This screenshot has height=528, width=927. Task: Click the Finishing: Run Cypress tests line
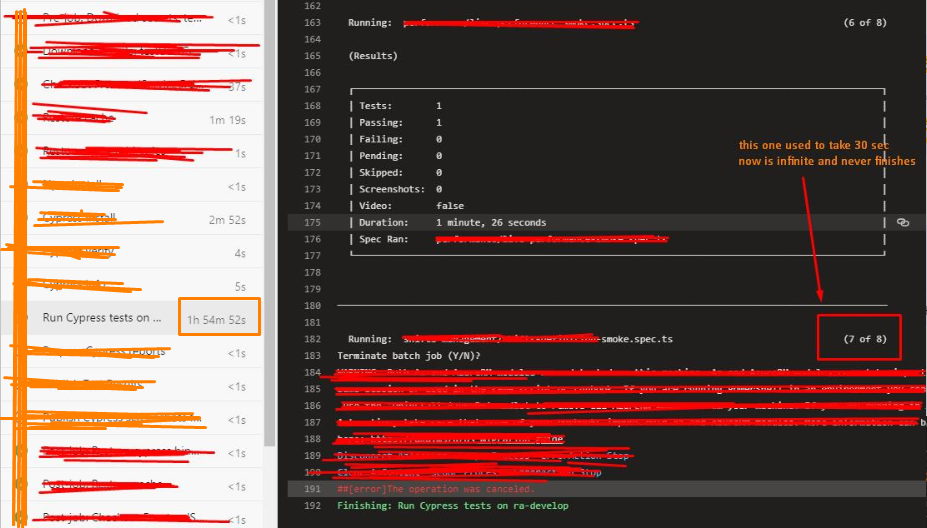453,506
